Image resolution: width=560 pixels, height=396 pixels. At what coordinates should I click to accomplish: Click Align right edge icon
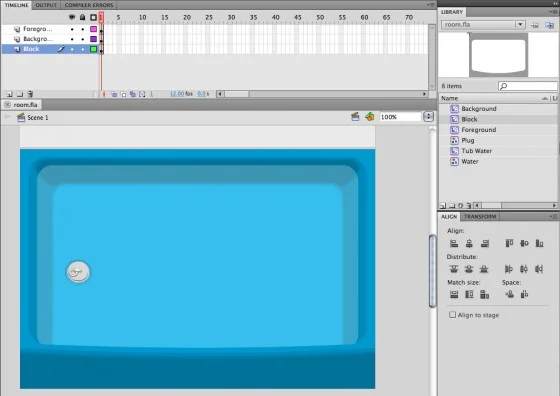485,244
